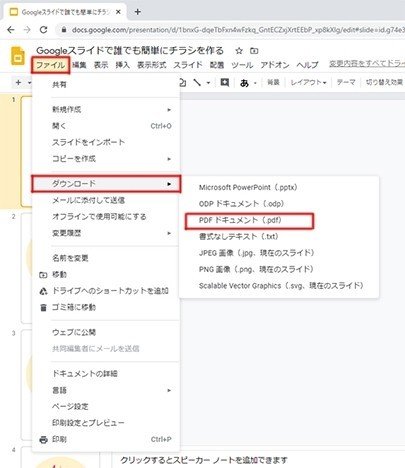Open the ファイル menu
The image size is (405, 468).
tap(50, 65)
